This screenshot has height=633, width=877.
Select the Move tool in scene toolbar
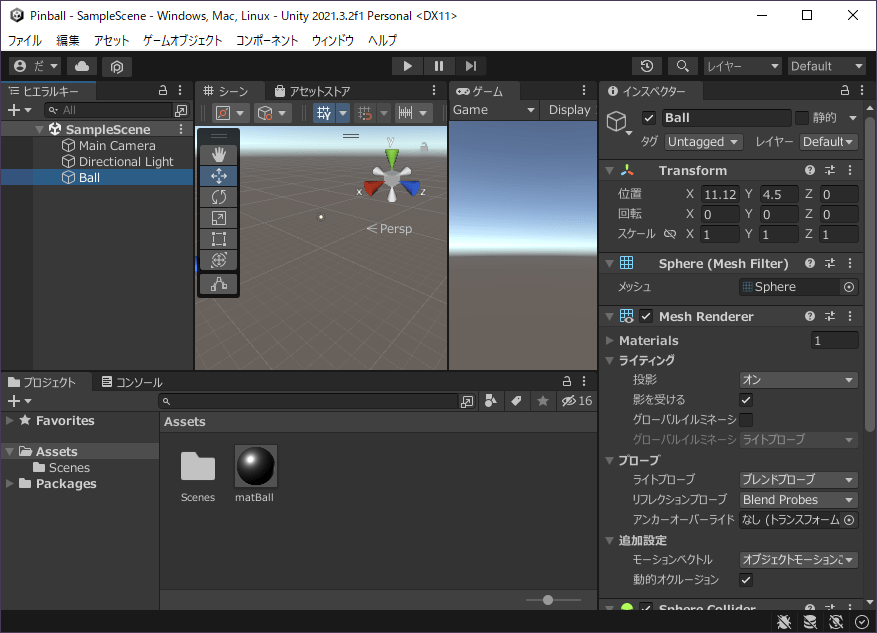coord(219,176)
